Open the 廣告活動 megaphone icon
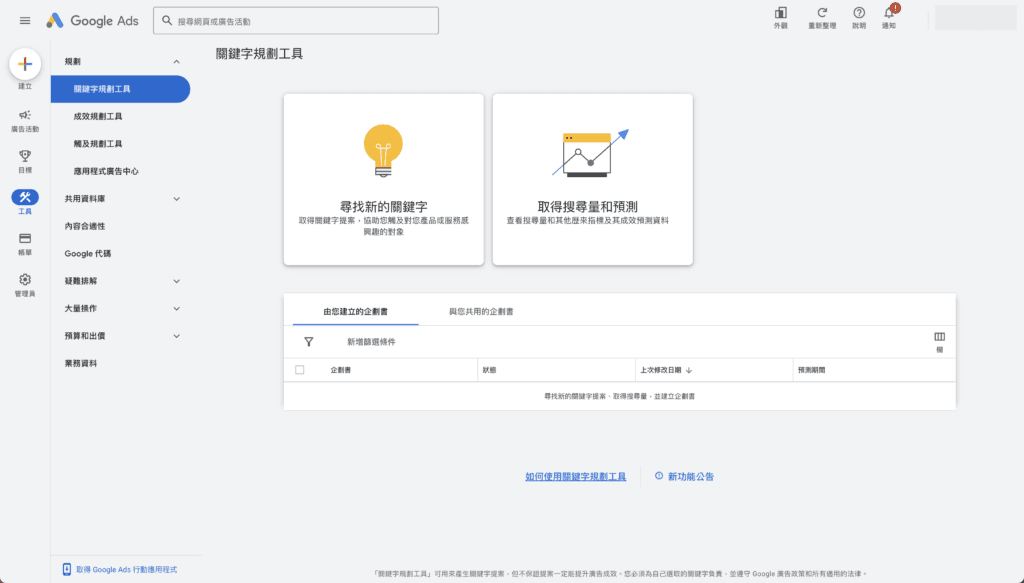 pos(24,118)
